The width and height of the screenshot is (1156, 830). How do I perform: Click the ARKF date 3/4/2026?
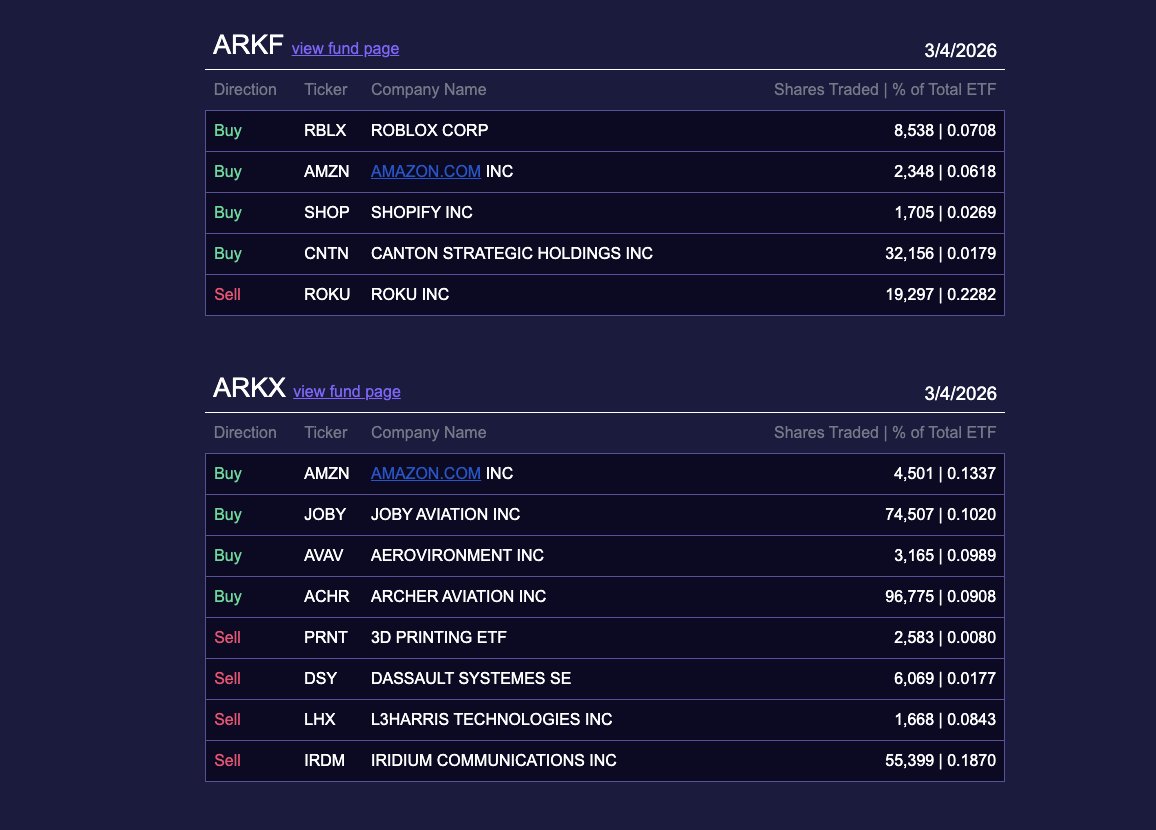[x=960, y=50]
